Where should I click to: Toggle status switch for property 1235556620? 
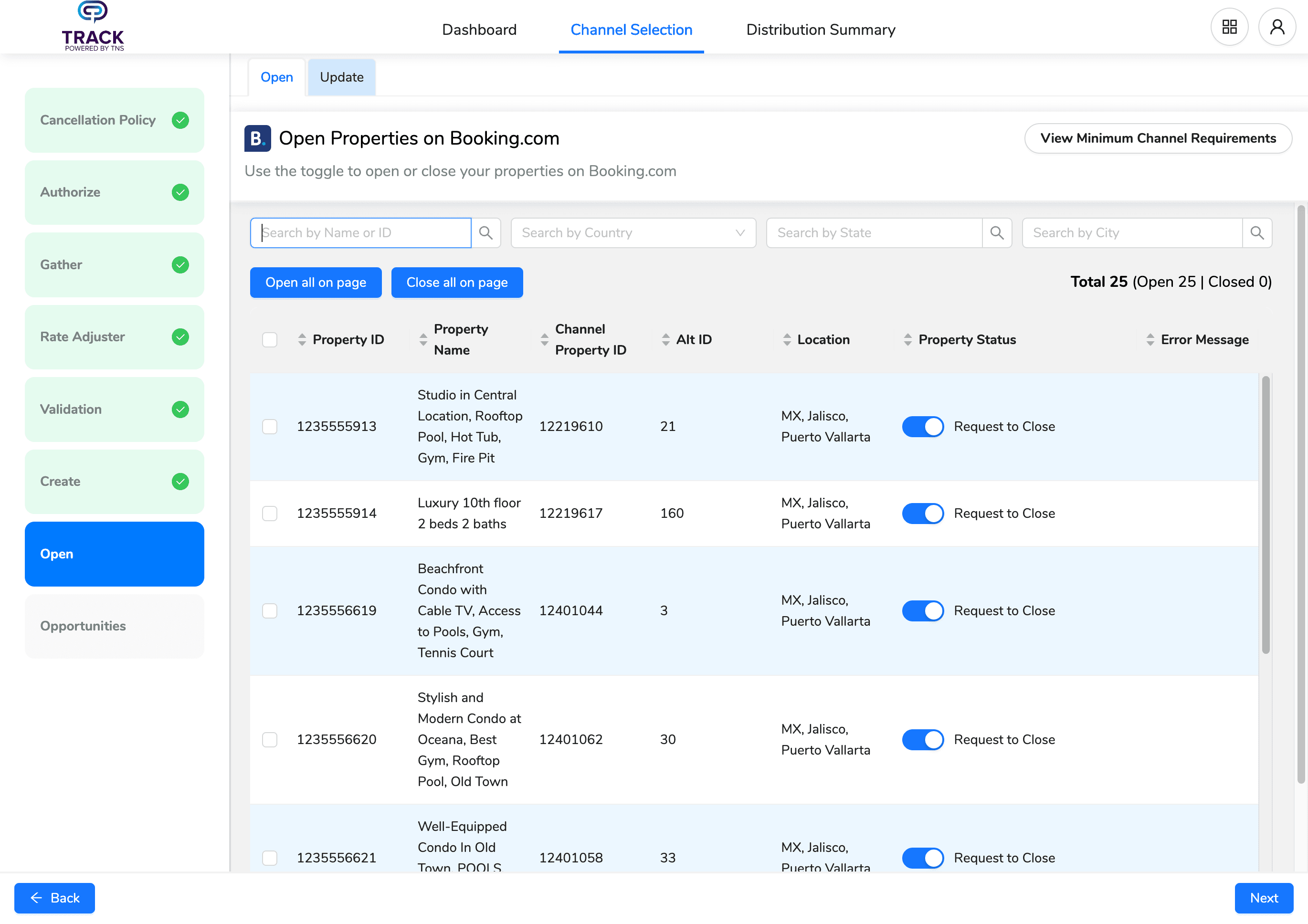pyautogui.click(x=923, y=740)
